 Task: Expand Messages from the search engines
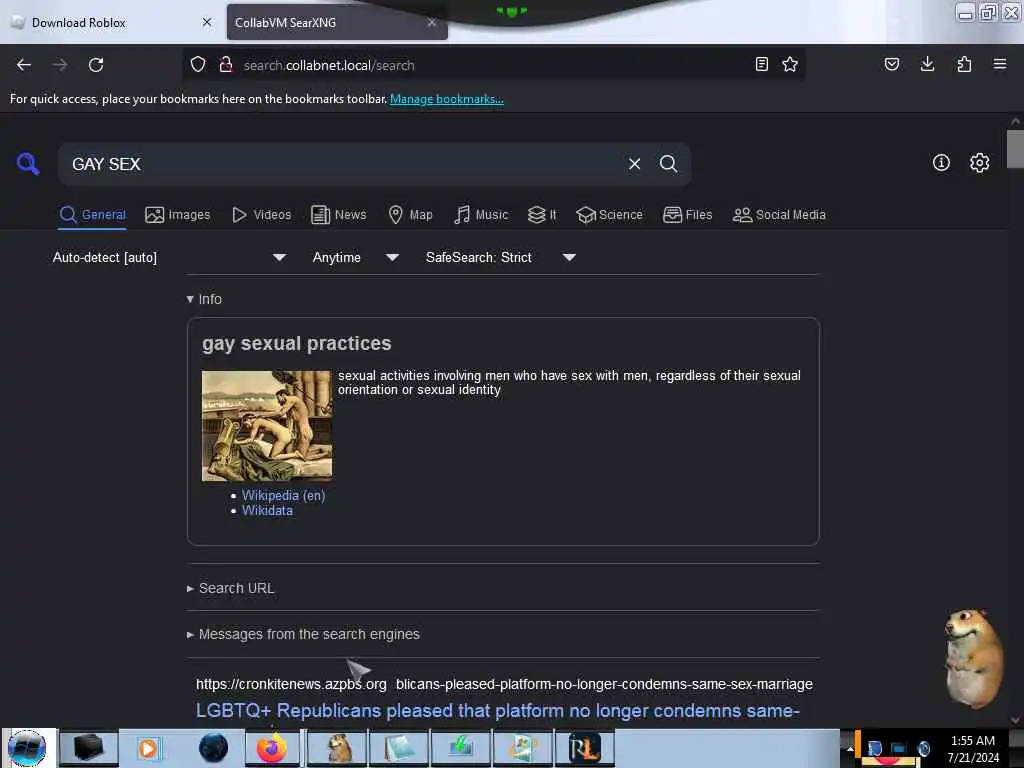(303, 634)
